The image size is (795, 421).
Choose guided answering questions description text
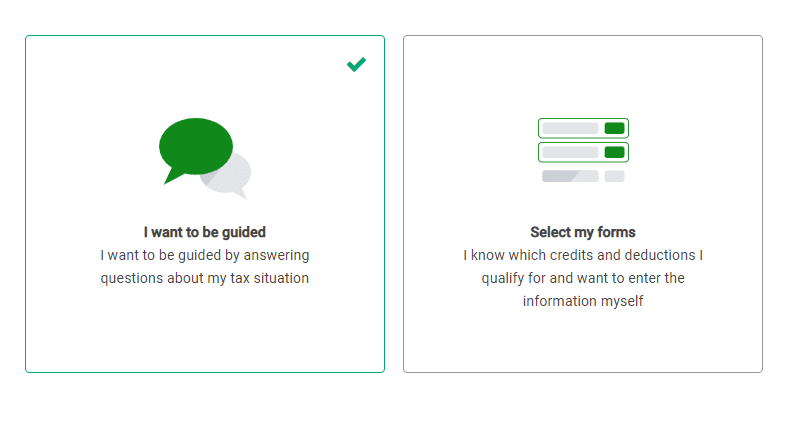205,267
